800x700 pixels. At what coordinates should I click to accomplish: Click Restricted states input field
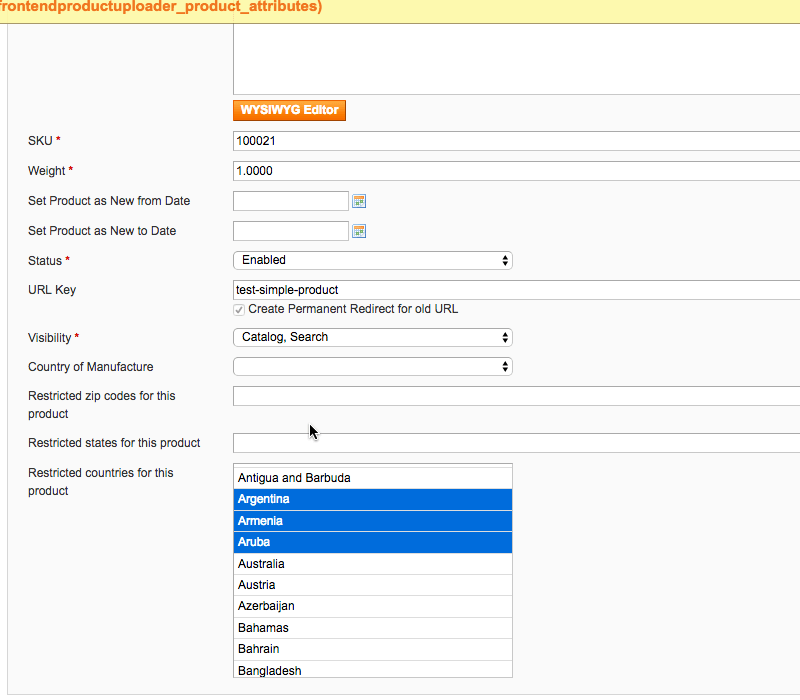[x=515, y=443]
